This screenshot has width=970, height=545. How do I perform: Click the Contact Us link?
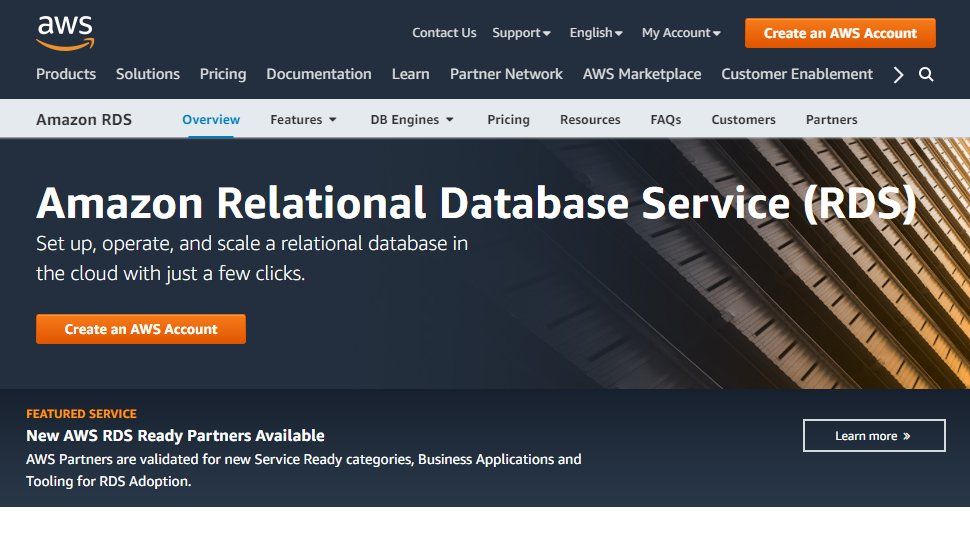[444, 33]
